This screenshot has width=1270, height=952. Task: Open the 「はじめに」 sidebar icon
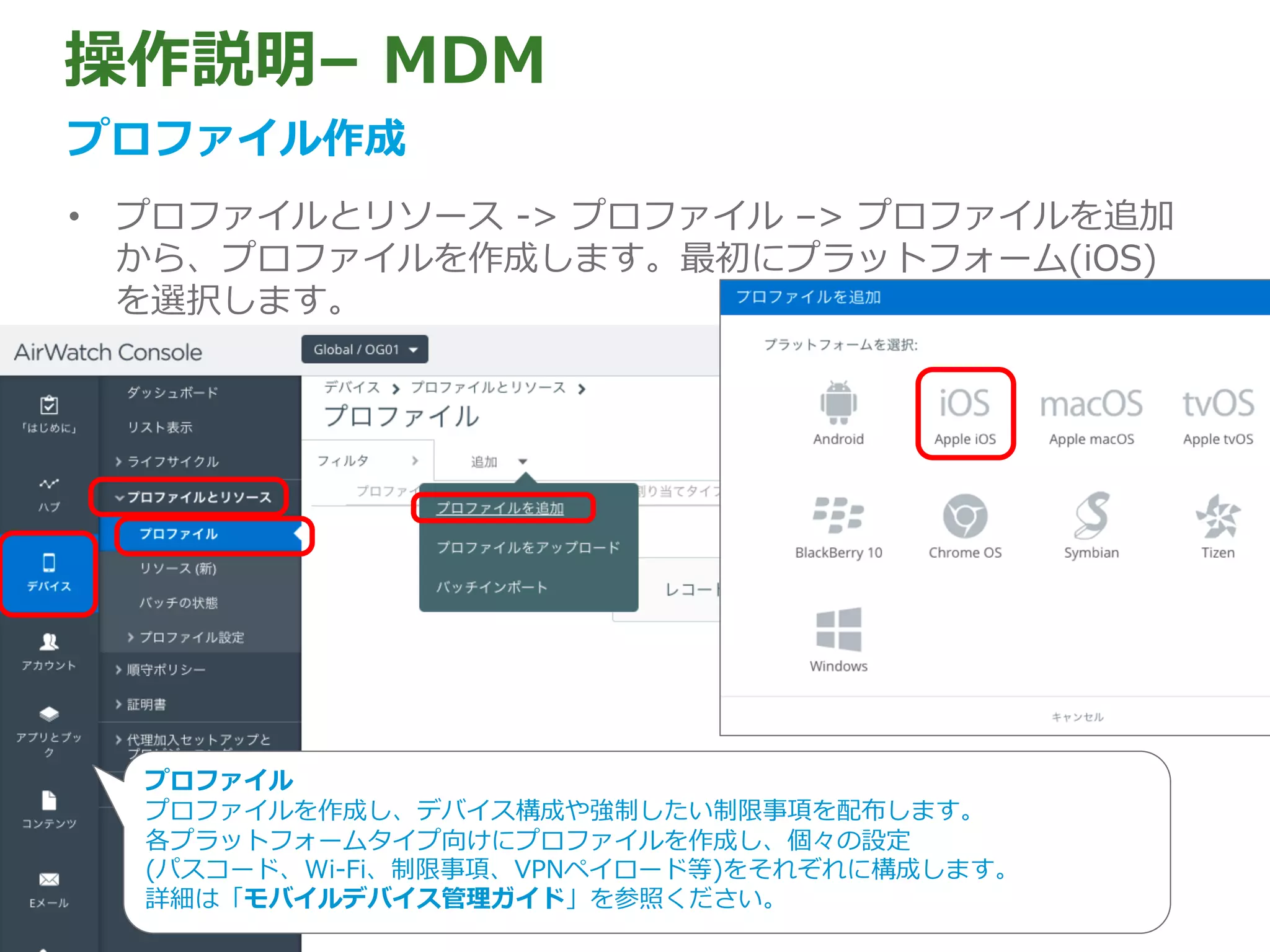tap(49, 414)
